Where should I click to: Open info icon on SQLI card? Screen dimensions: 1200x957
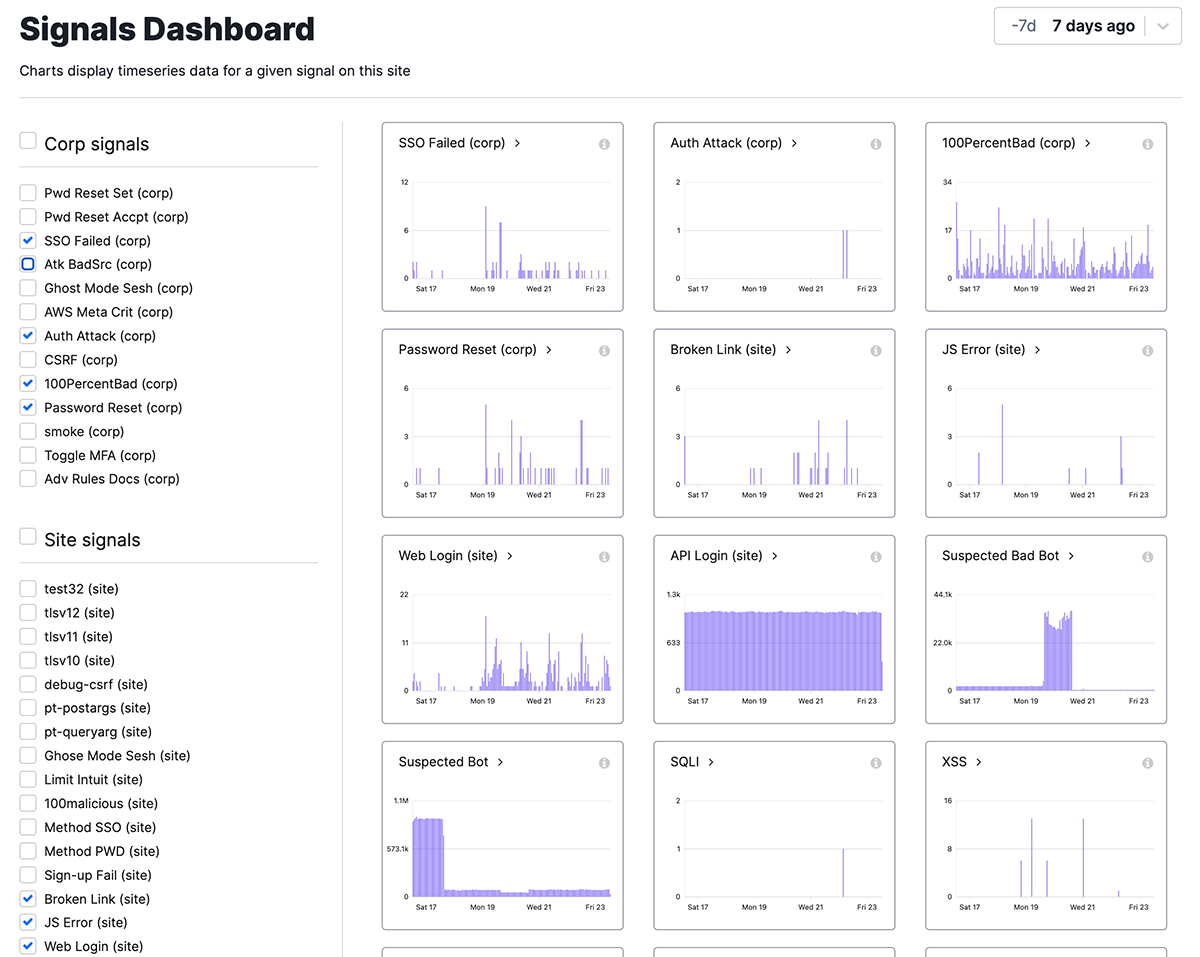pos(876,763)
